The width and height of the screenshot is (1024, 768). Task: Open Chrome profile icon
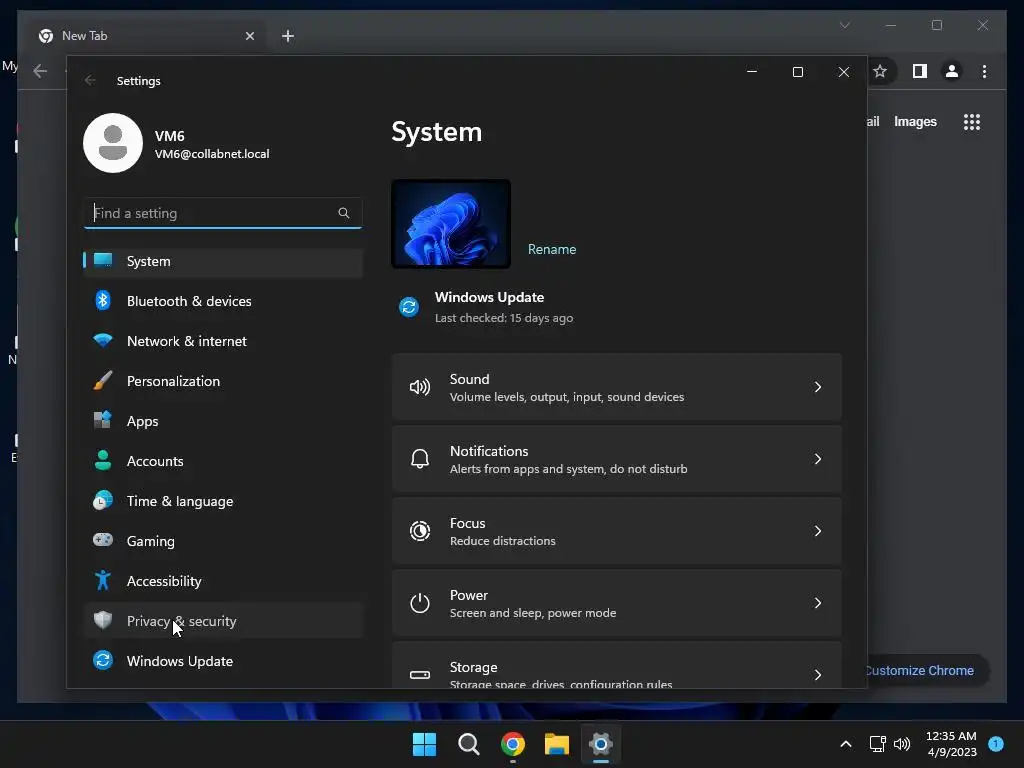click(x=952, y=71)
